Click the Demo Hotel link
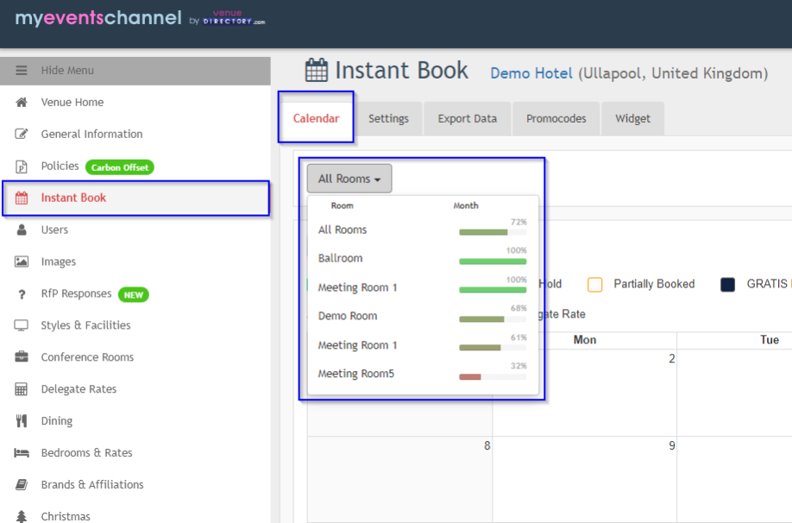This screenshot has height=523, width=792. tap(531, 74)
